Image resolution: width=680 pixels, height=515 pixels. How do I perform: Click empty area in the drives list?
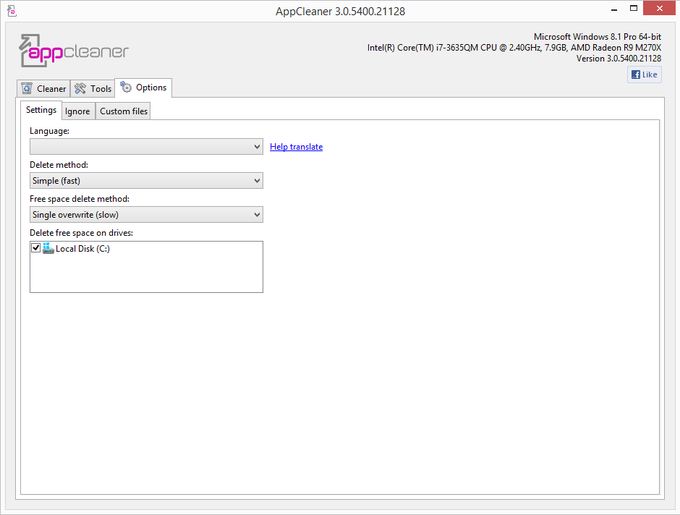tap(146, 275)
